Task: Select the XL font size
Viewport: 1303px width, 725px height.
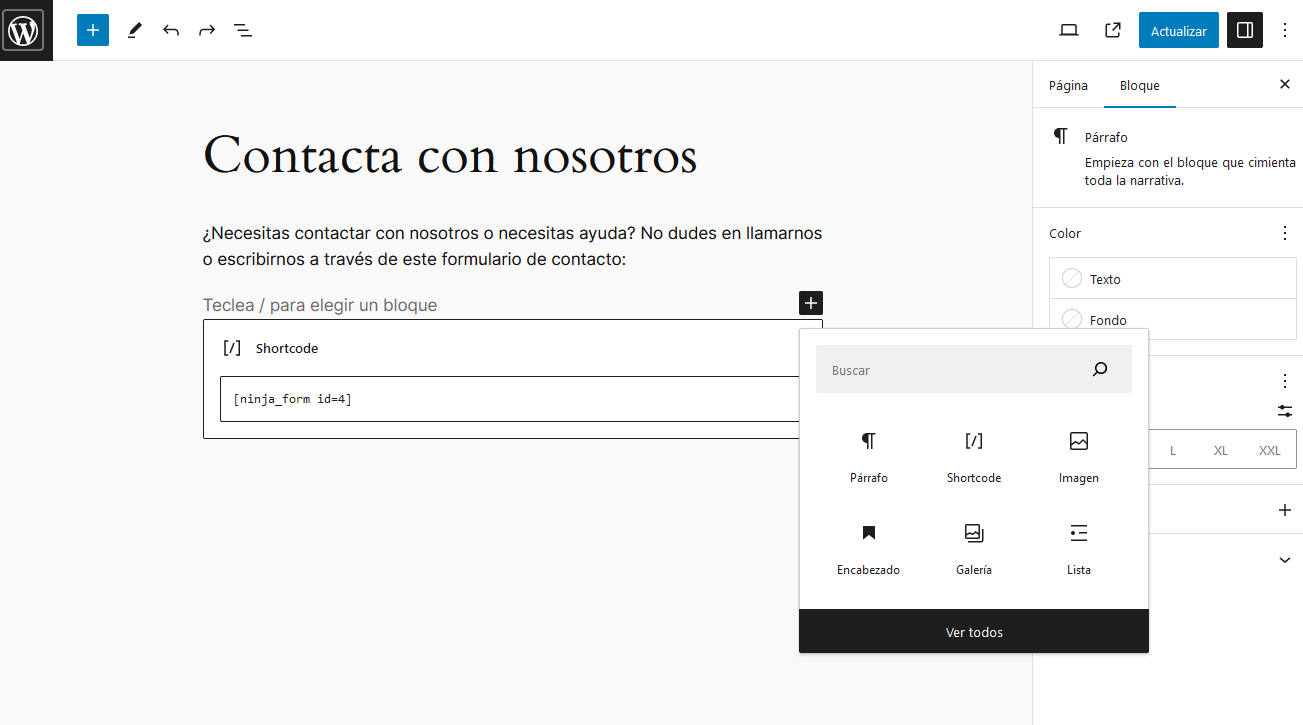Action: [x=1221, y=450]
